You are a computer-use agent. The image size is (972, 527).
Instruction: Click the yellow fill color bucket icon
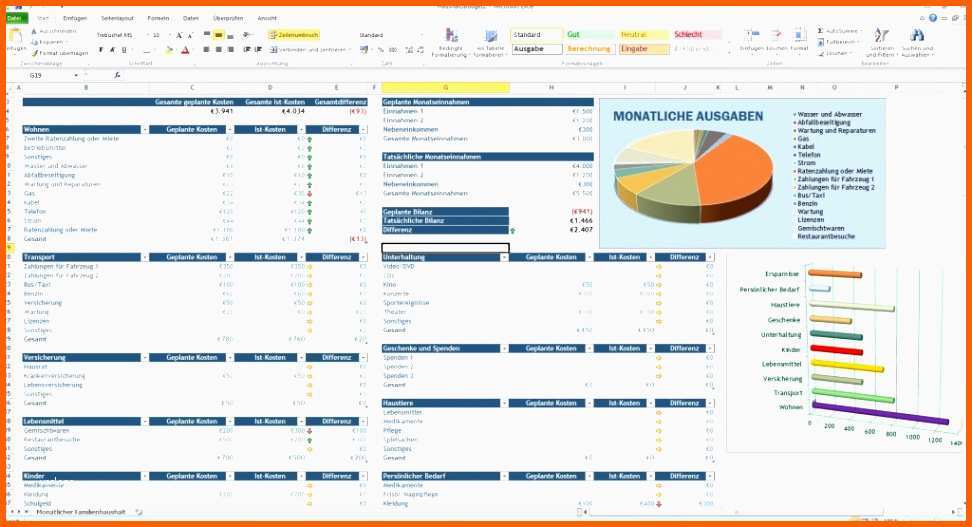[168, 50]
